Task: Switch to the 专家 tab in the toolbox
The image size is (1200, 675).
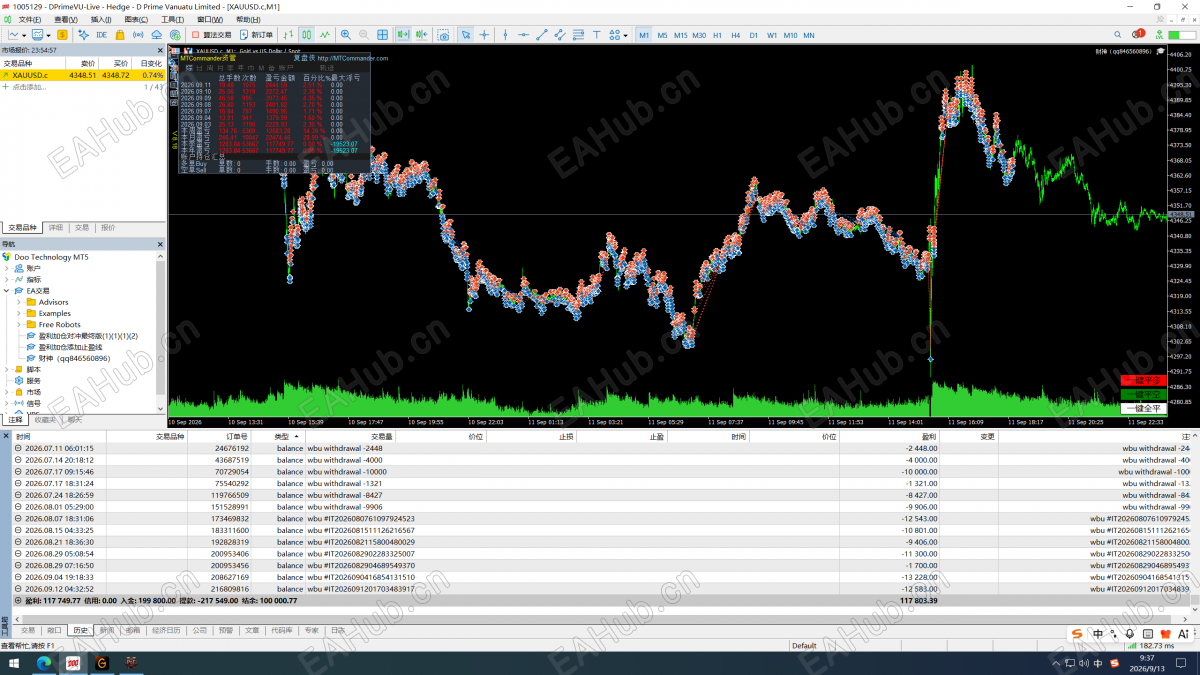Action: (x=312, y=631)
